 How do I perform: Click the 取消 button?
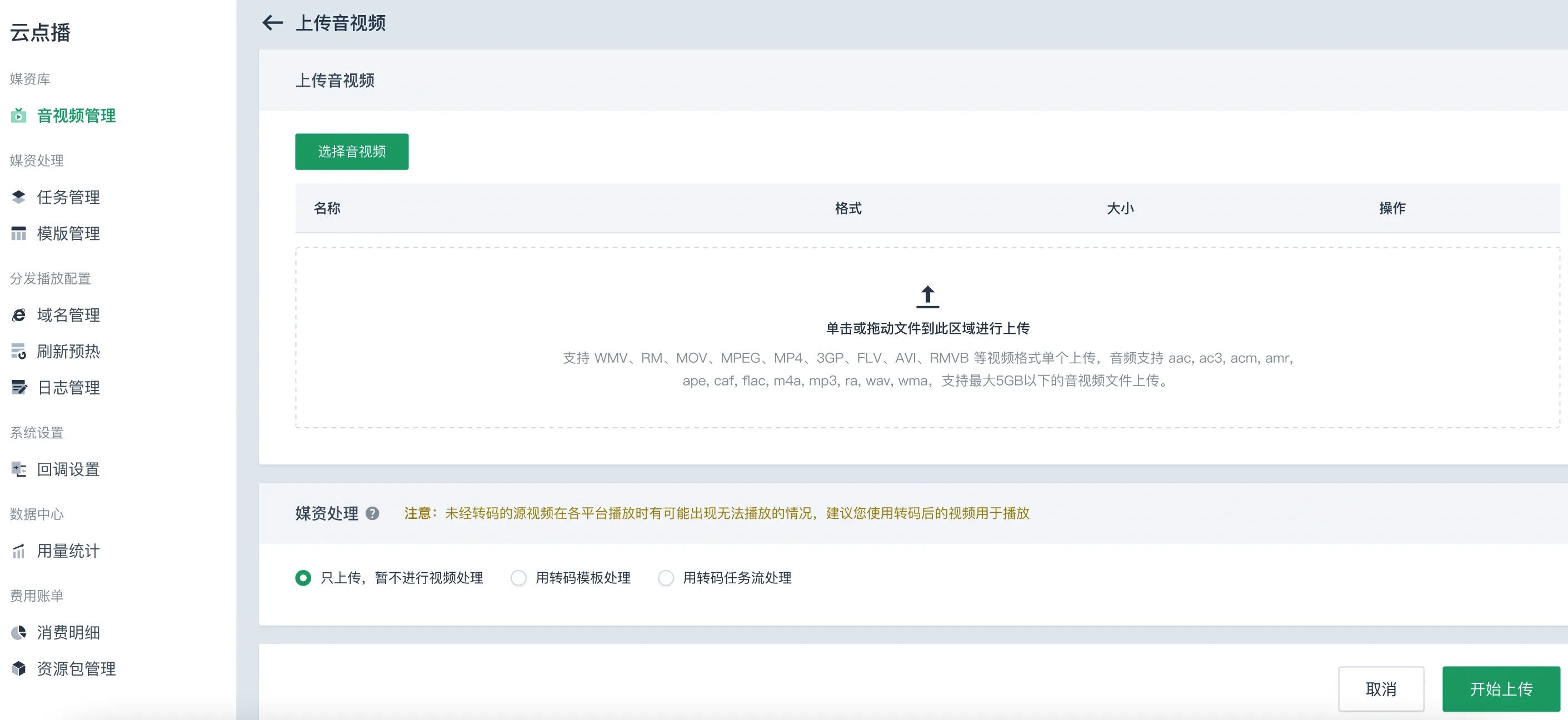[x=1381, y=689]
